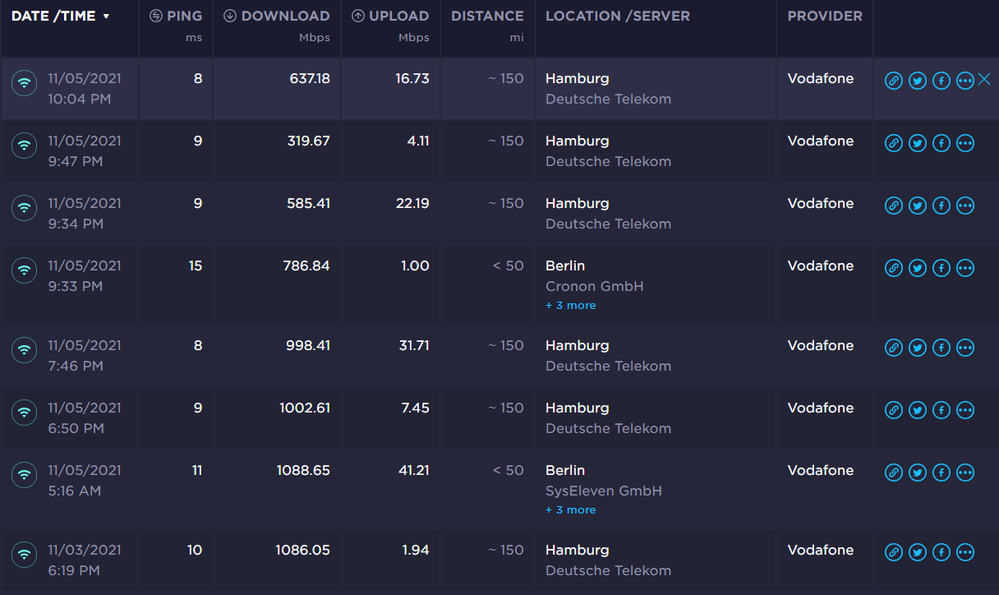Select the 41.21 upload value
Viewport: 999px width, 595px height.
(413, 470)
